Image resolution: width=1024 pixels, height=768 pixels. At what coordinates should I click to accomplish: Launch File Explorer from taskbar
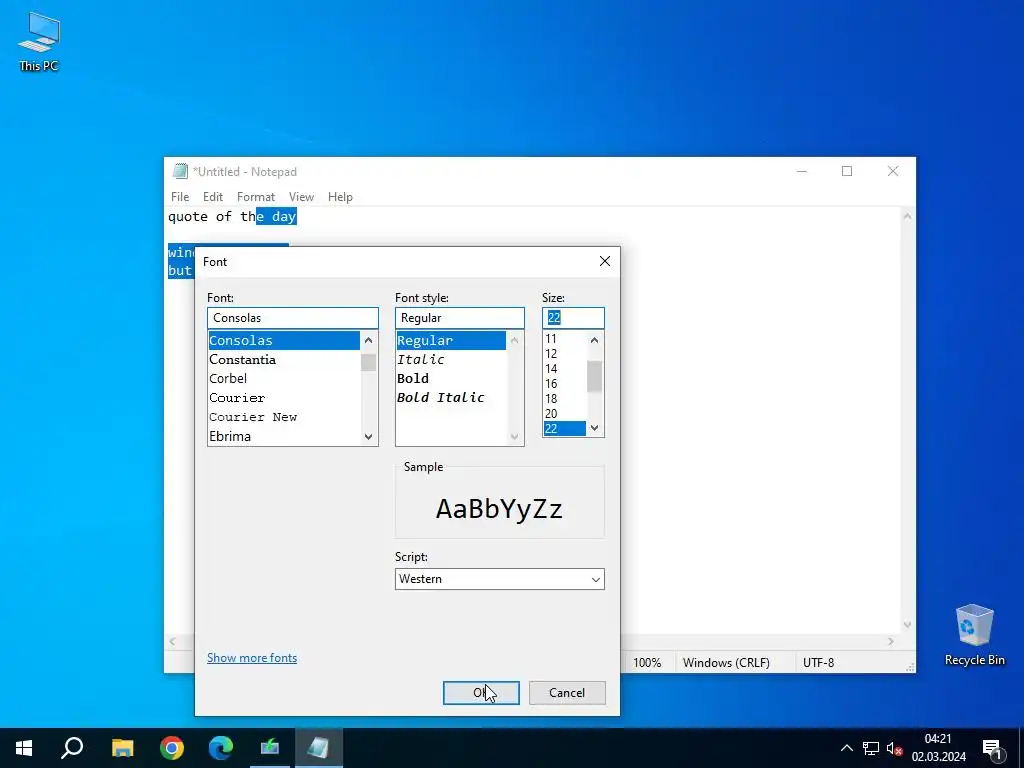point(122,748)
